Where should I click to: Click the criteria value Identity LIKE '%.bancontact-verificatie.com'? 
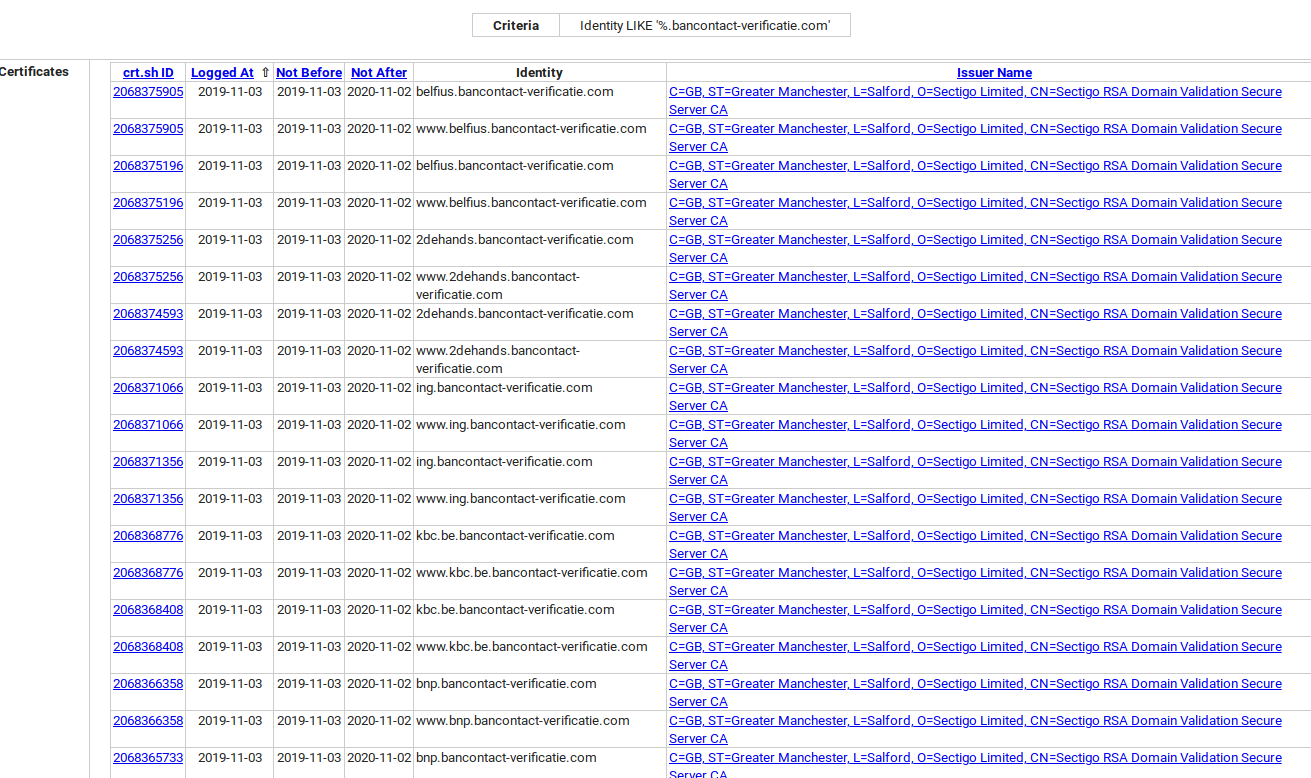pos(705,26)
